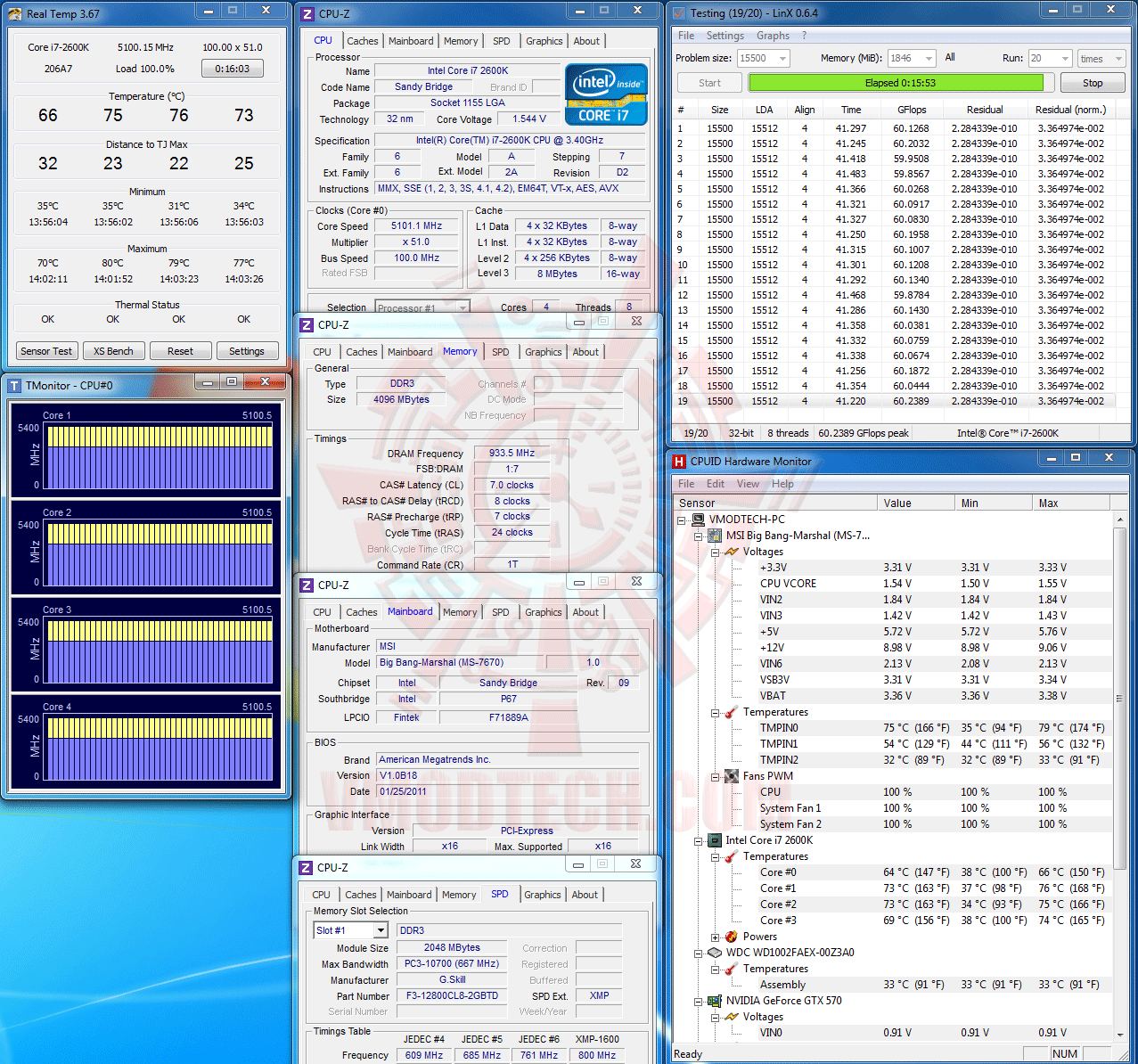The image size is (1138, 1064).
Task: Open the Problem size dropdown in LinX
Action: click(782, 58)
